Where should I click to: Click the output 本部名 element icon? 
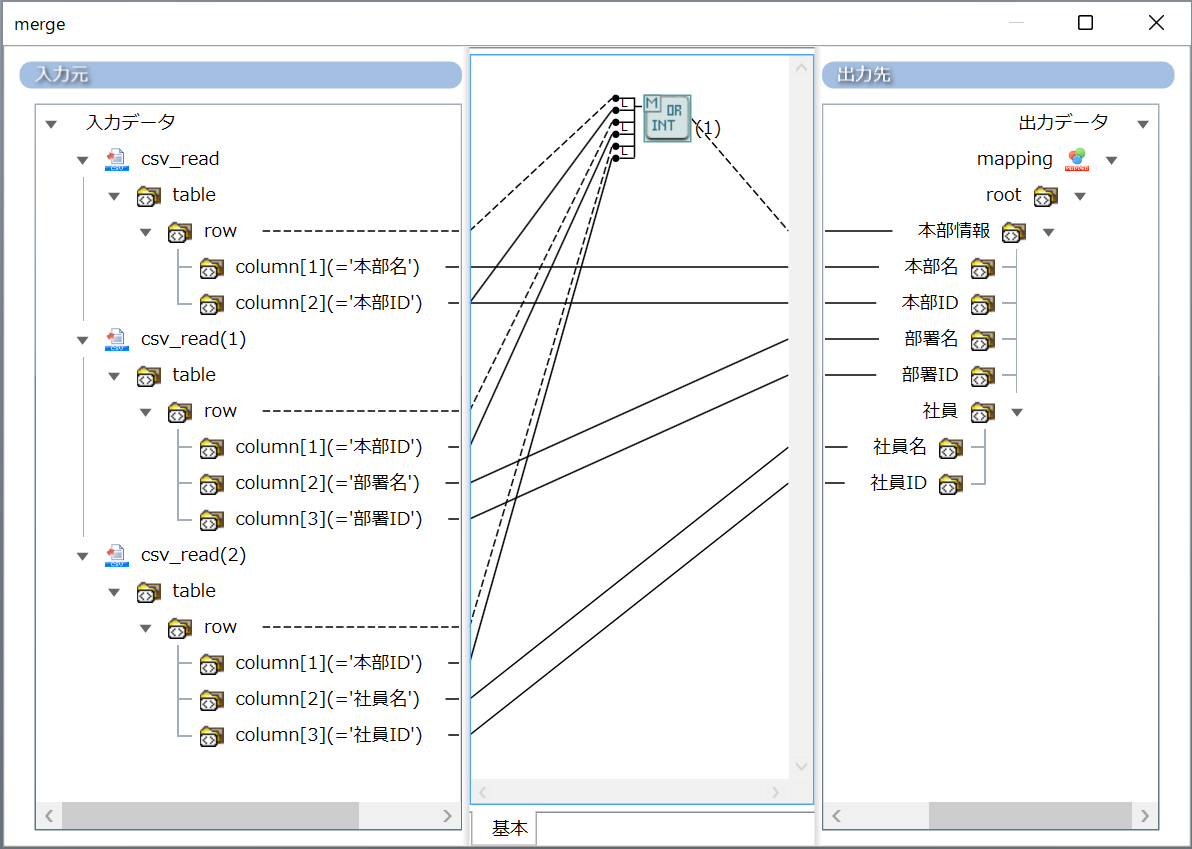click(x=982, y=268)
